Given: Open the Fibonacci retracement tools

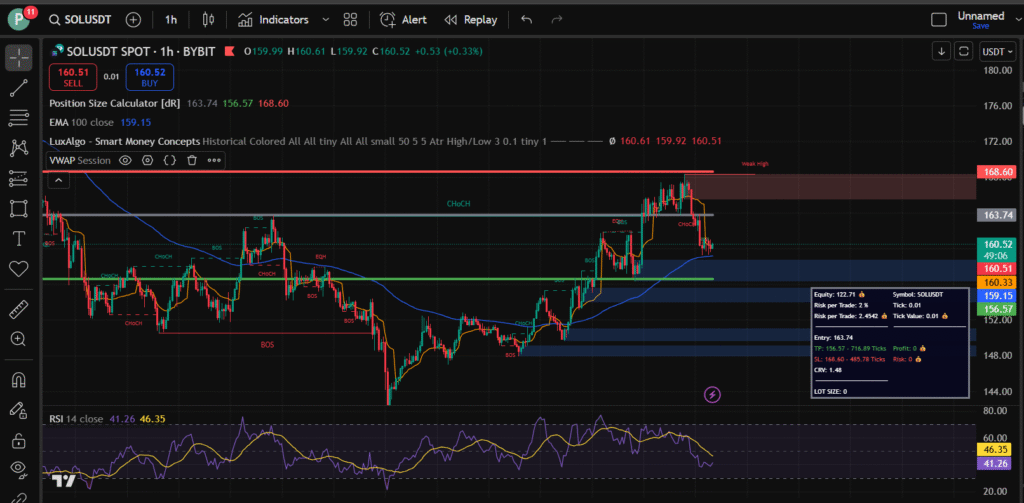Looking at the screenshot, I should click(x=19, y=118).
